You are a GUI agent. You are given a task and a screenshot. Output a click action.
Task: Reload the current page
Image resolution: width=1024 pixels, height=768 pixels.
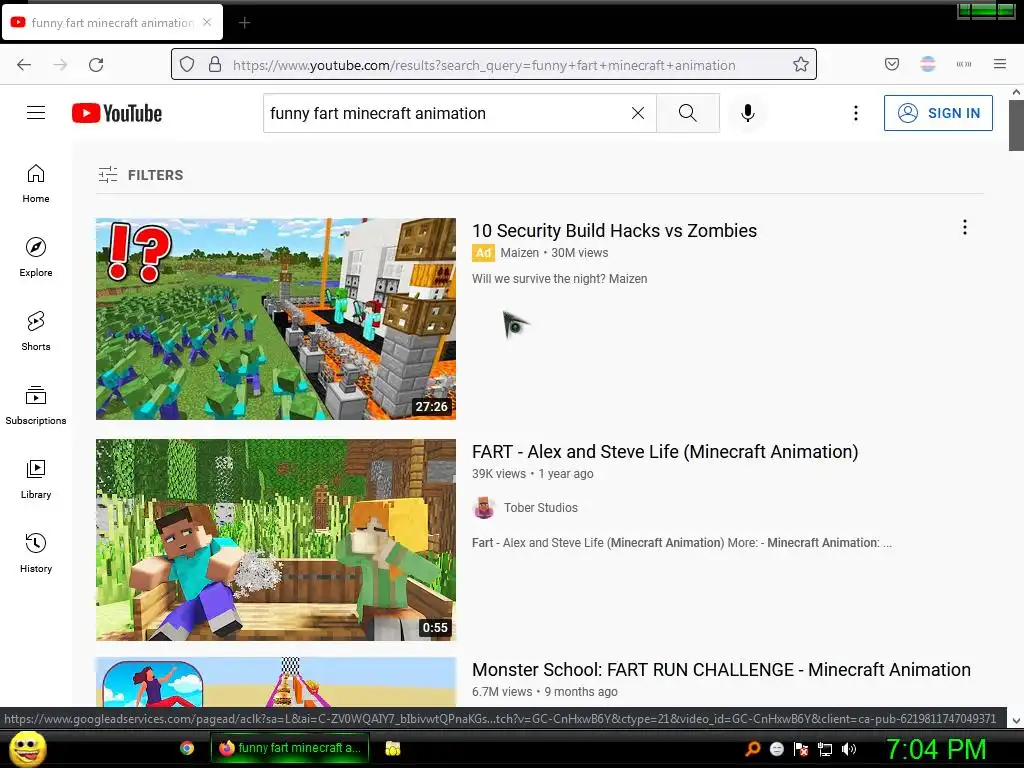click(x=96, y=65)
